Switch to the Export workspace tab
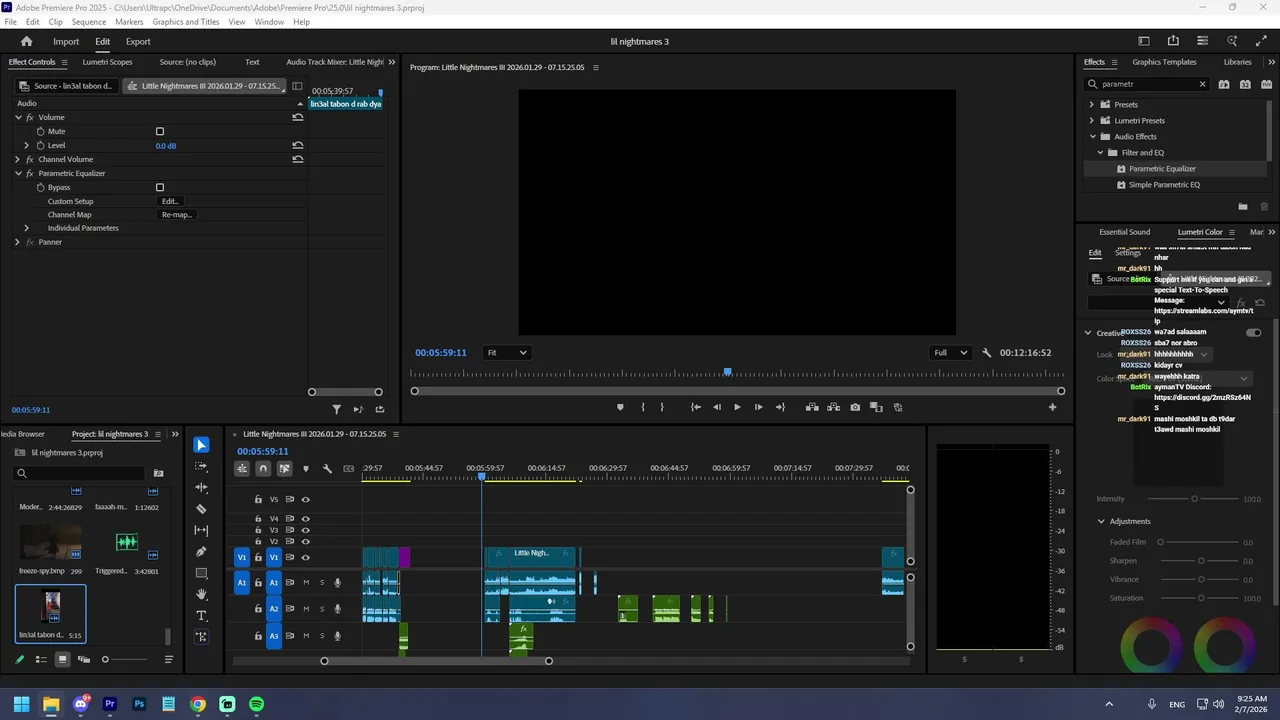 (x=138, y=41)
